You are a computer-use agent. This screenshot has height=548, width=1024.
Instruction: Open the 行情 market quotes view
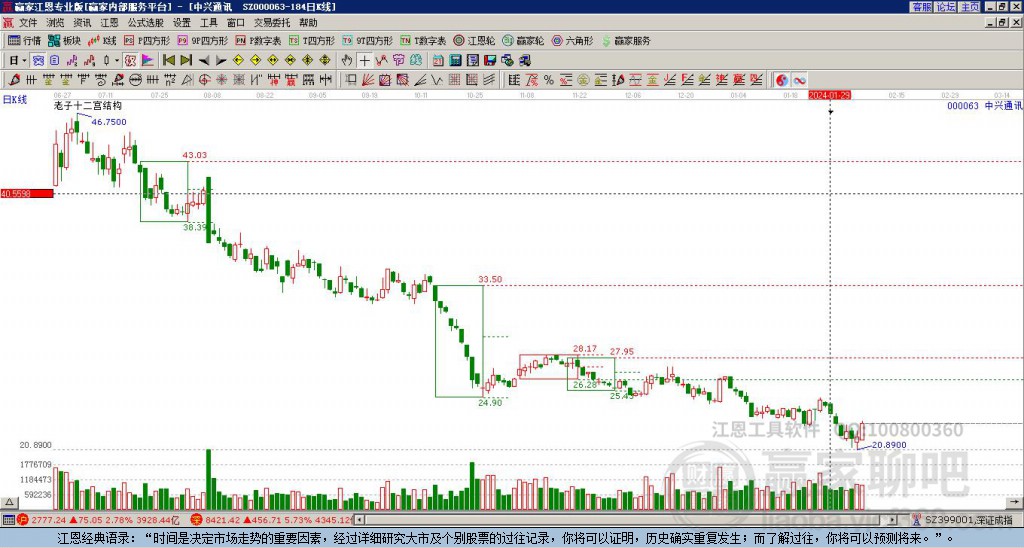pyautogui.click(x=24, y=40)
